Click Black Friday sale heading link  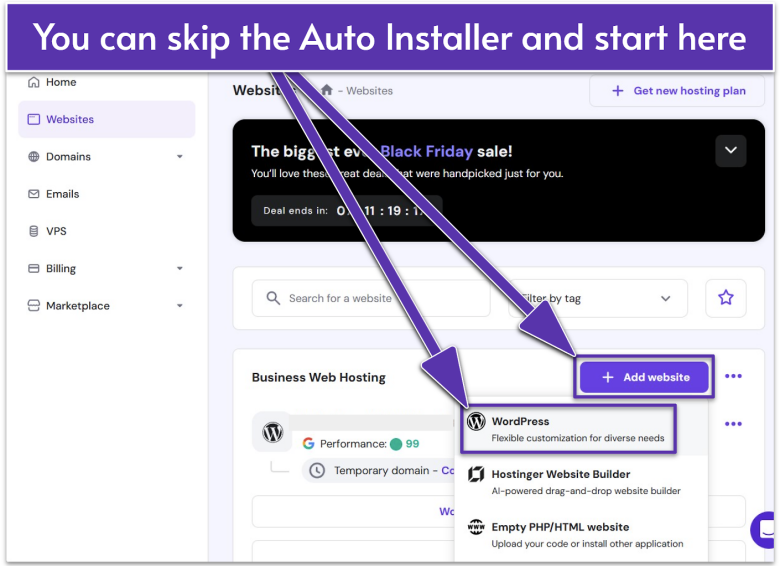point(426,151)
